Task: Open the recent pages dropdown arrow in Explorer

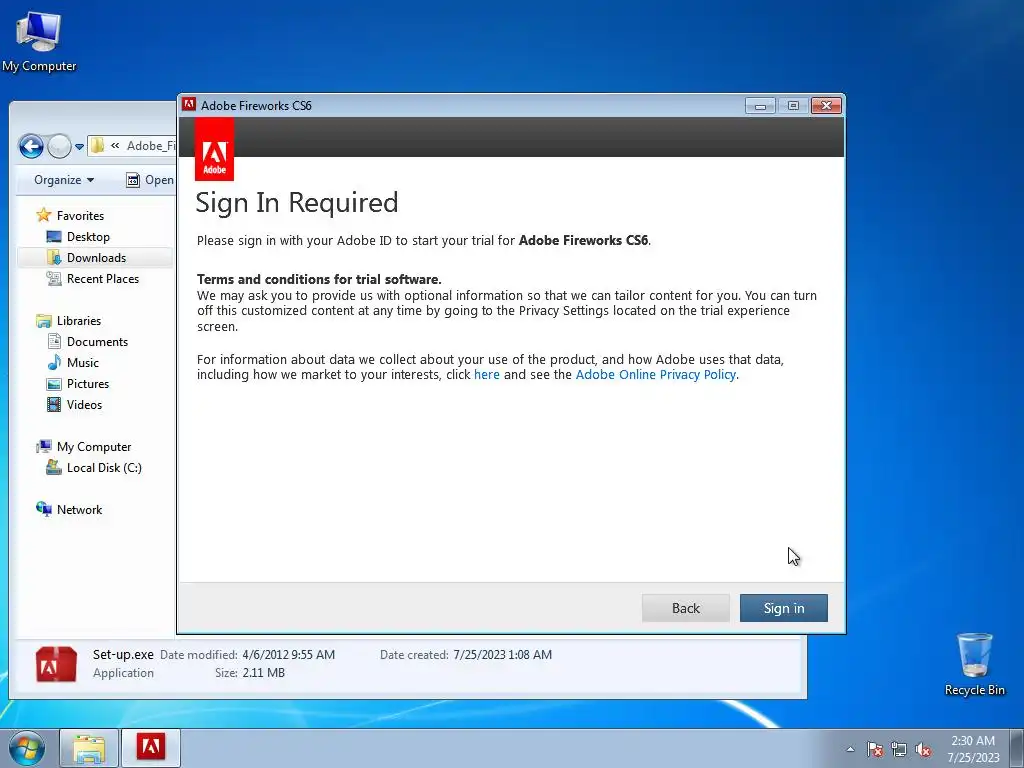Action: click(x=79, y=146)
